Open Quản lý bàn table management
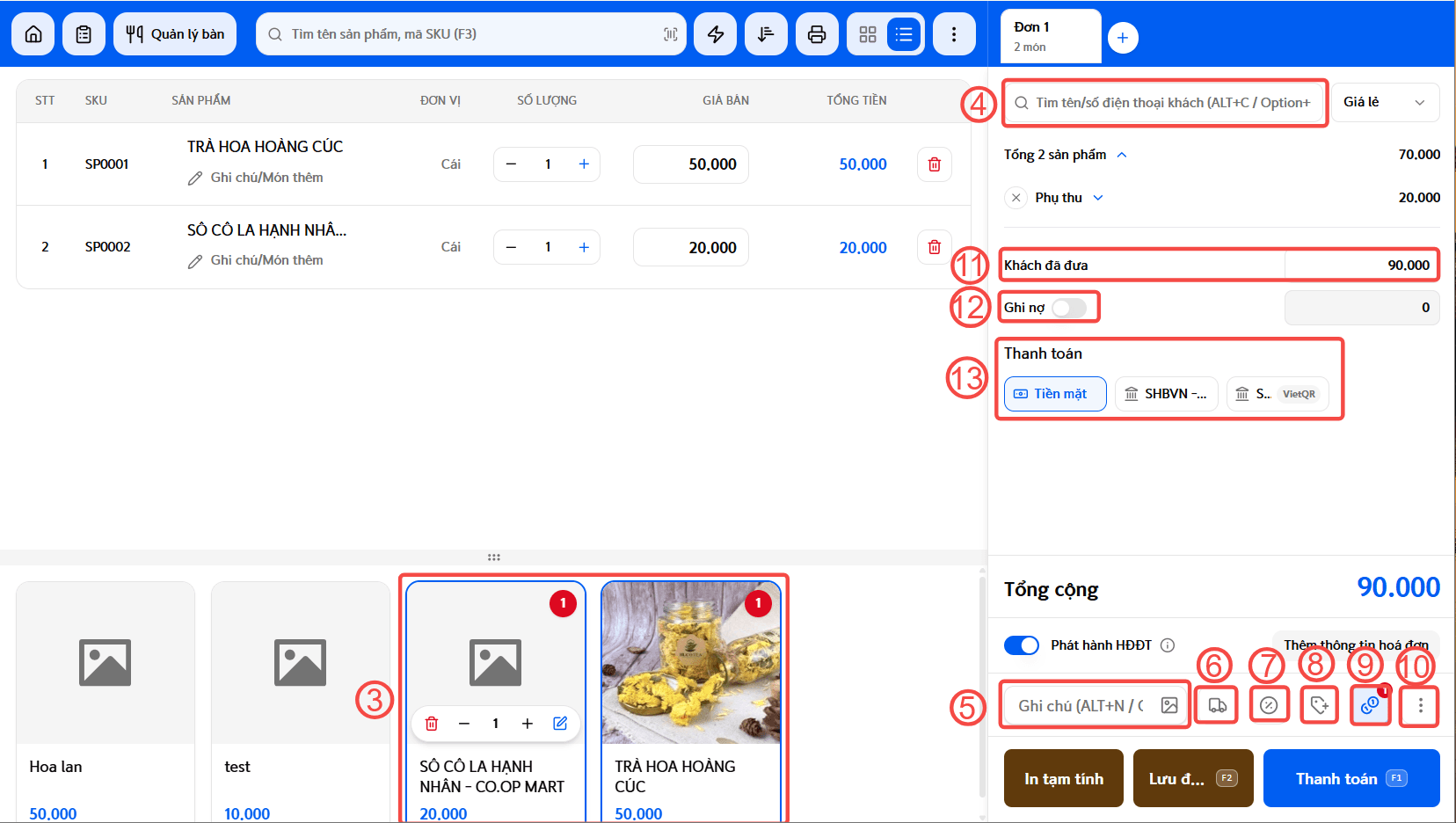Viewport: 1456px width, 823px height. pos(175,34)
